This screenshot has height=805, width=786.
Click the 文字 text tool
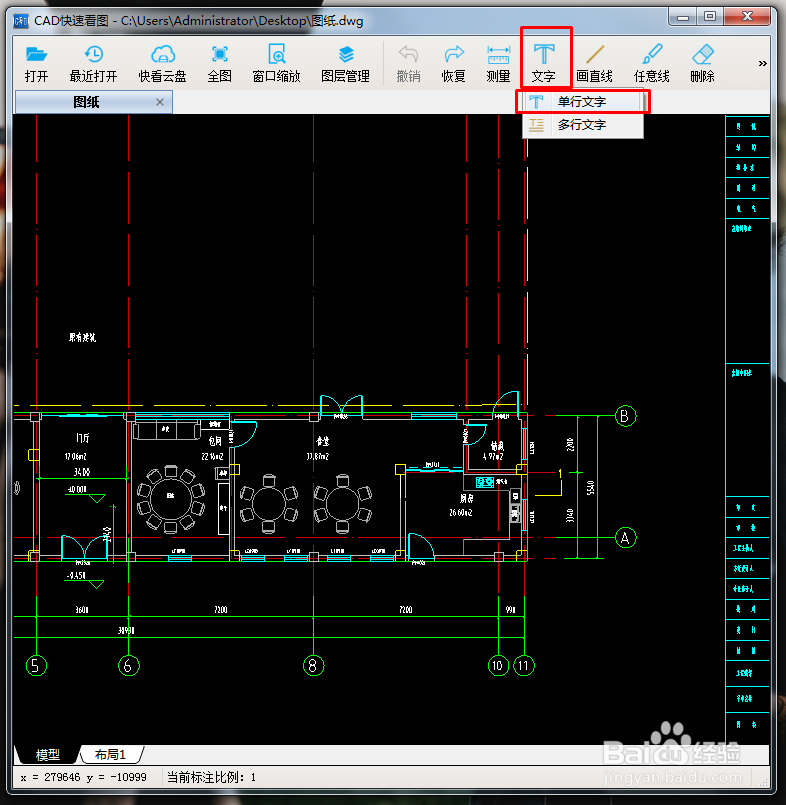(x=544, y=64)
